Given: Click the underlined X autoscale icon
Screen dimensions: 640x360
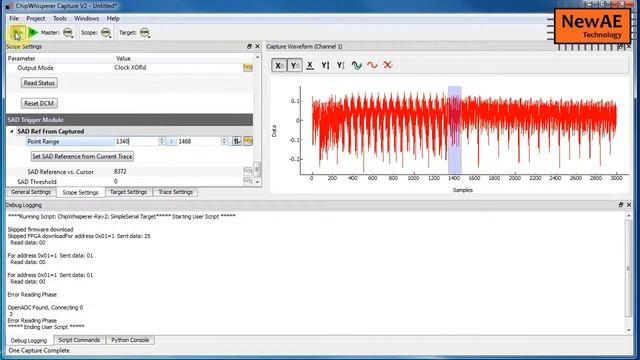Looking at the screenshot, I should click(x=310, y=65).
